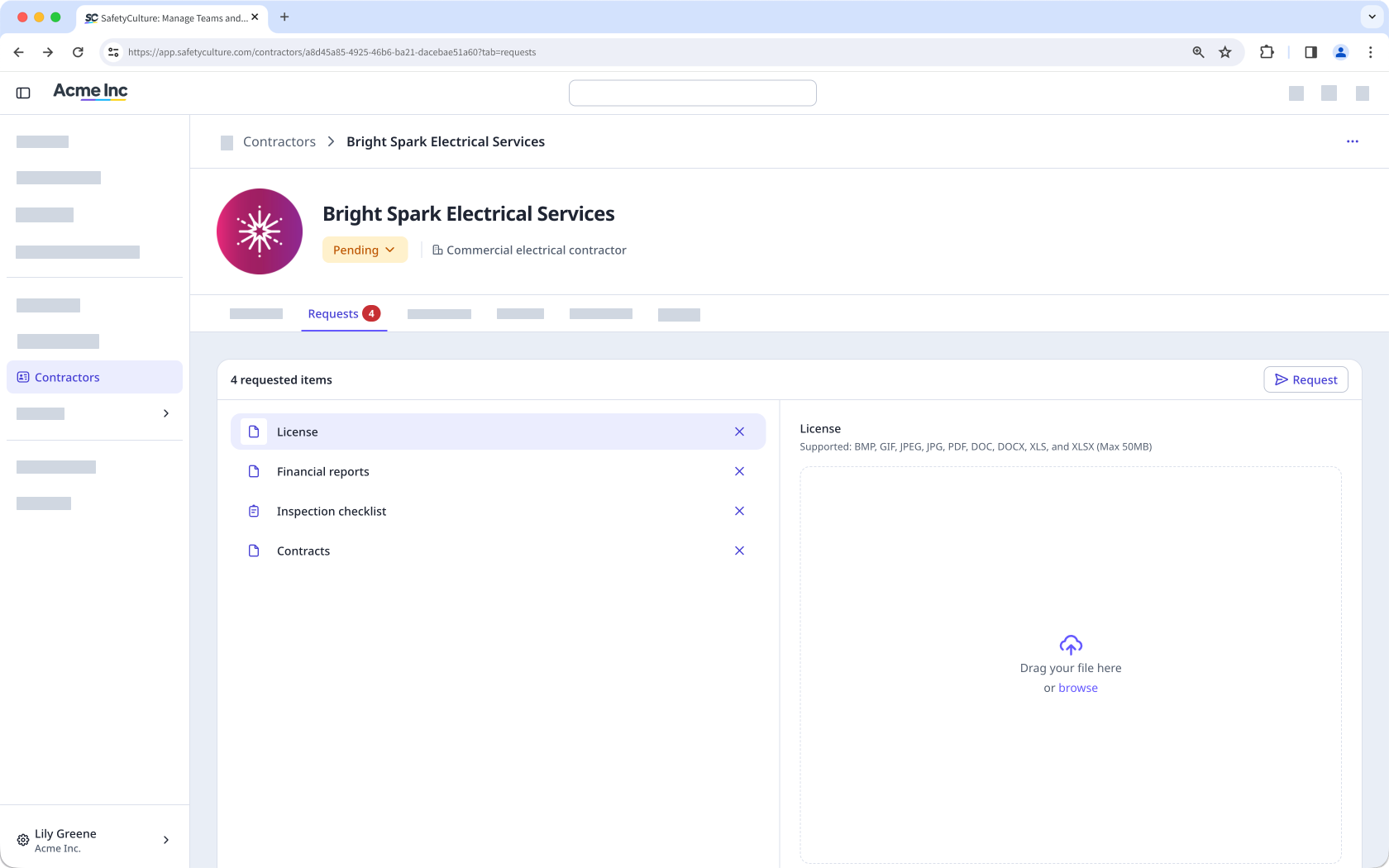Click the file drag-and-drop upload area
This screenshot has height=868, width=1389.
[x=1071, y=665]
